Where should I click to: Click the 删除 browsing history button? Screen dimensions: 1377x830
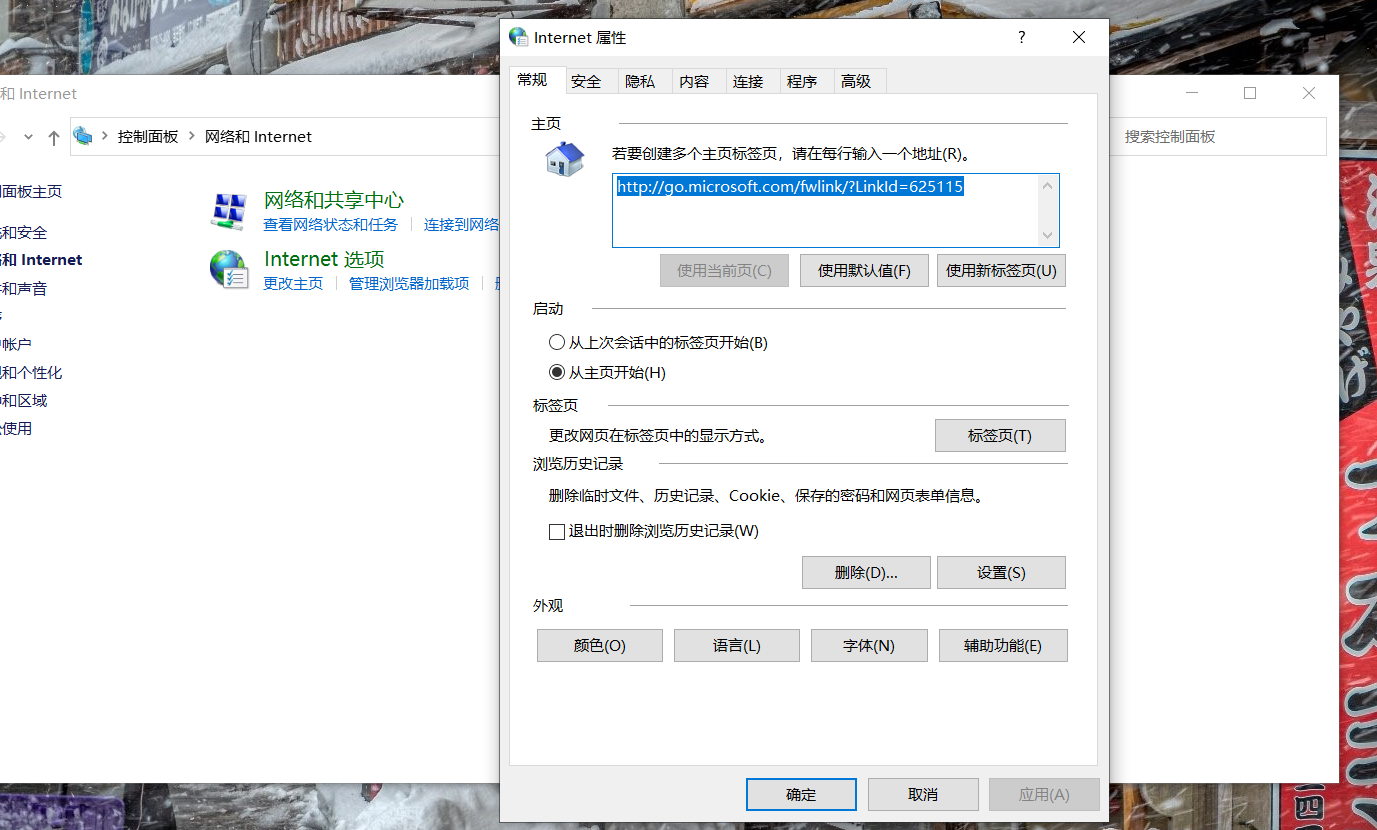coord(866,573)
